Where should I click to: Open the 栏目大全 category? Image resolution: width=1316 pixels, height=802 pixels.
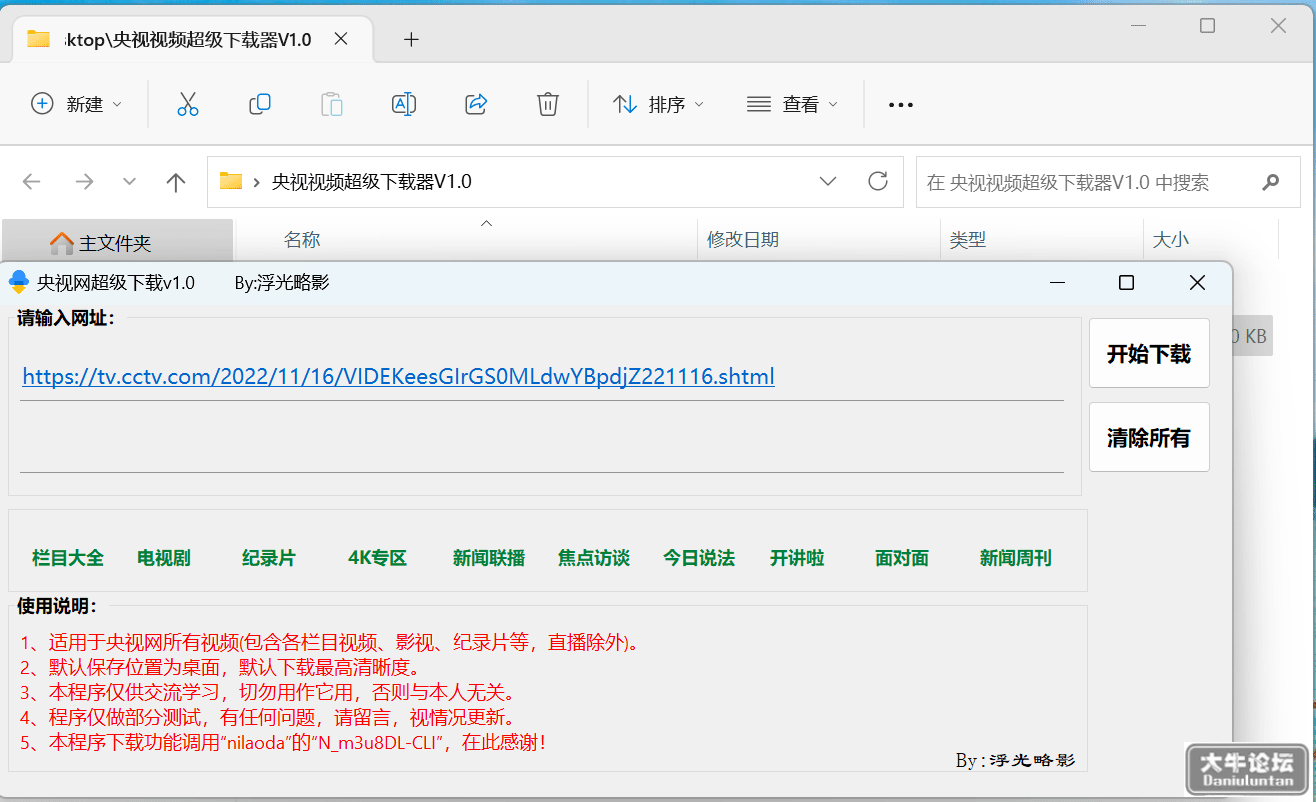click(x=68, y=558)
